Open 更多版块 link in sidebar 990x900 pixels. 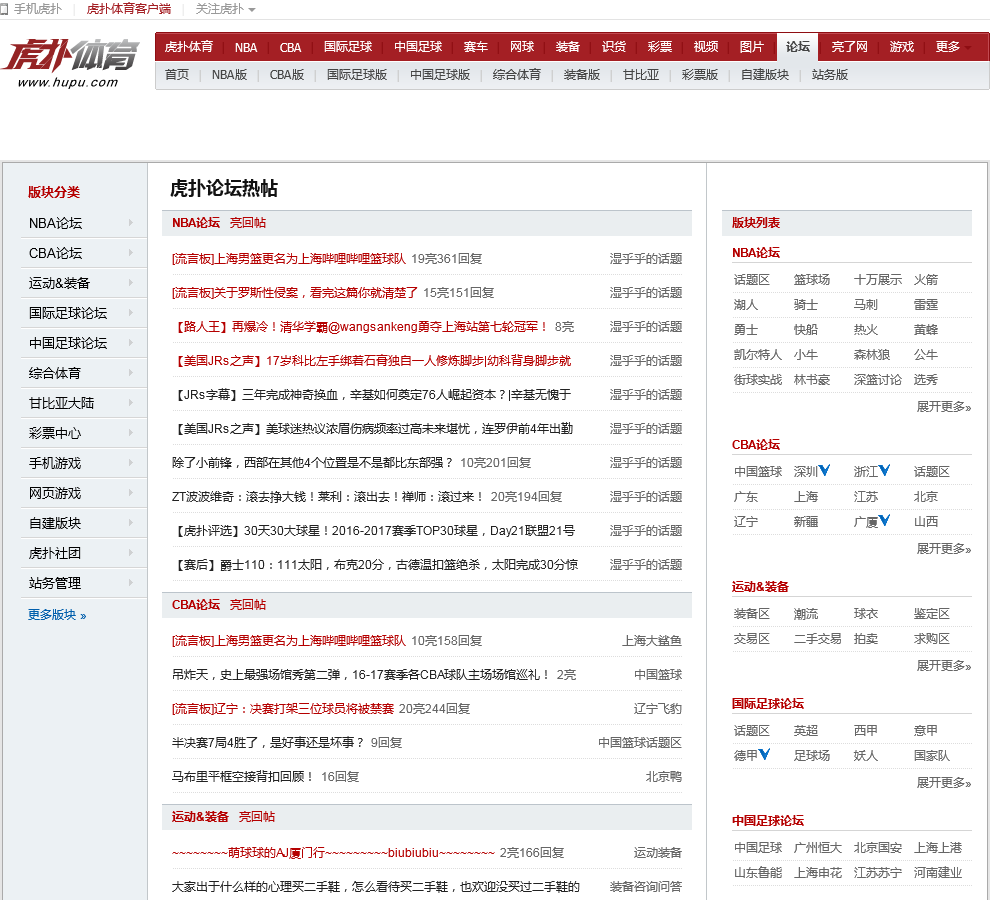pyautogui.click(x=57, y=615)
